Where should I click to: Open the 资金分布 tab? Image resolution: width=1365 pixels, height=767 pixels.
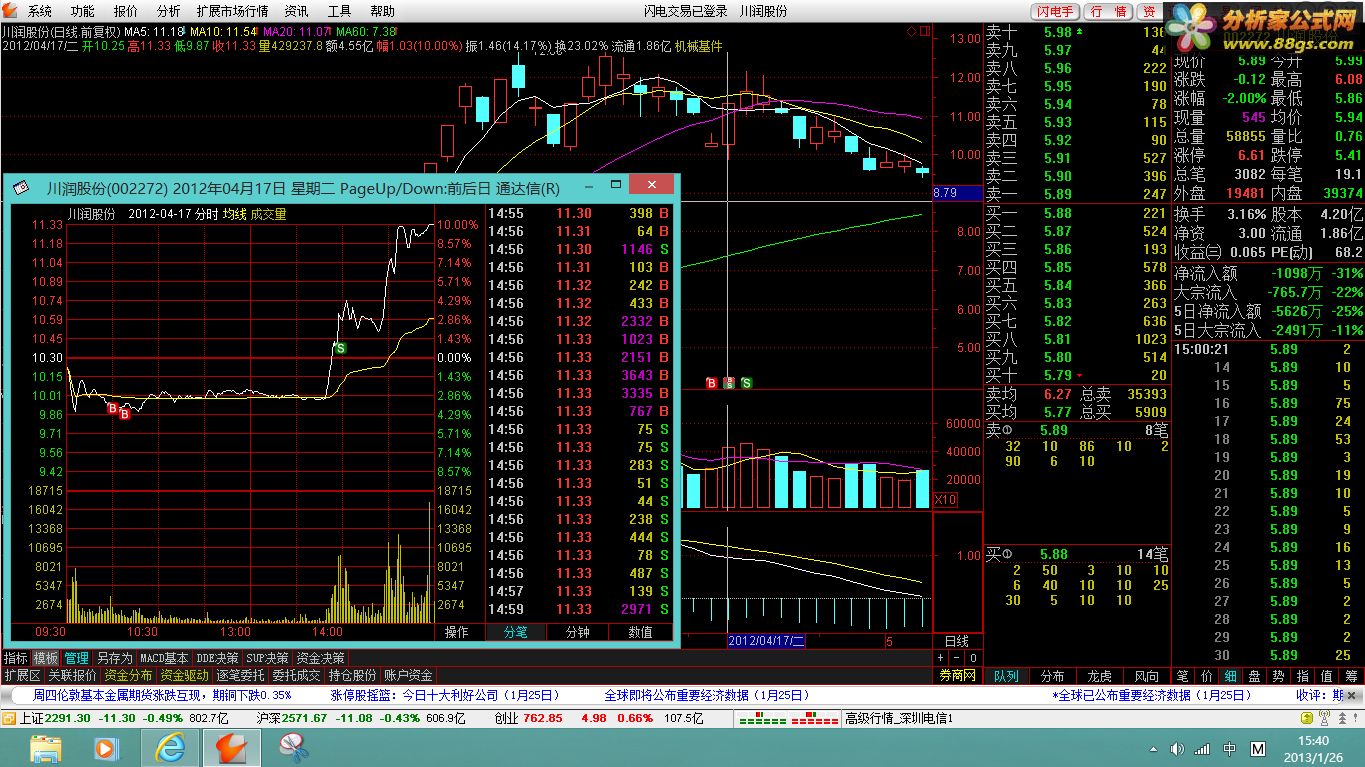click(x=129, y=676)
